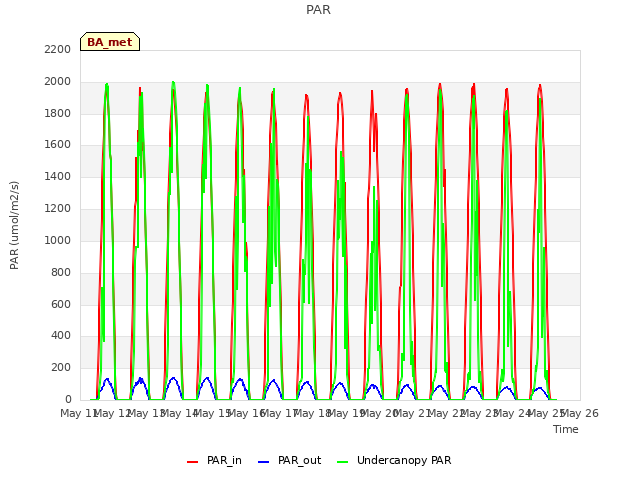Viewport: 640px width, 480px height.
Task: Click the 400 y-axis tick label
Action: pyautogui.click(x=61, y=336)
